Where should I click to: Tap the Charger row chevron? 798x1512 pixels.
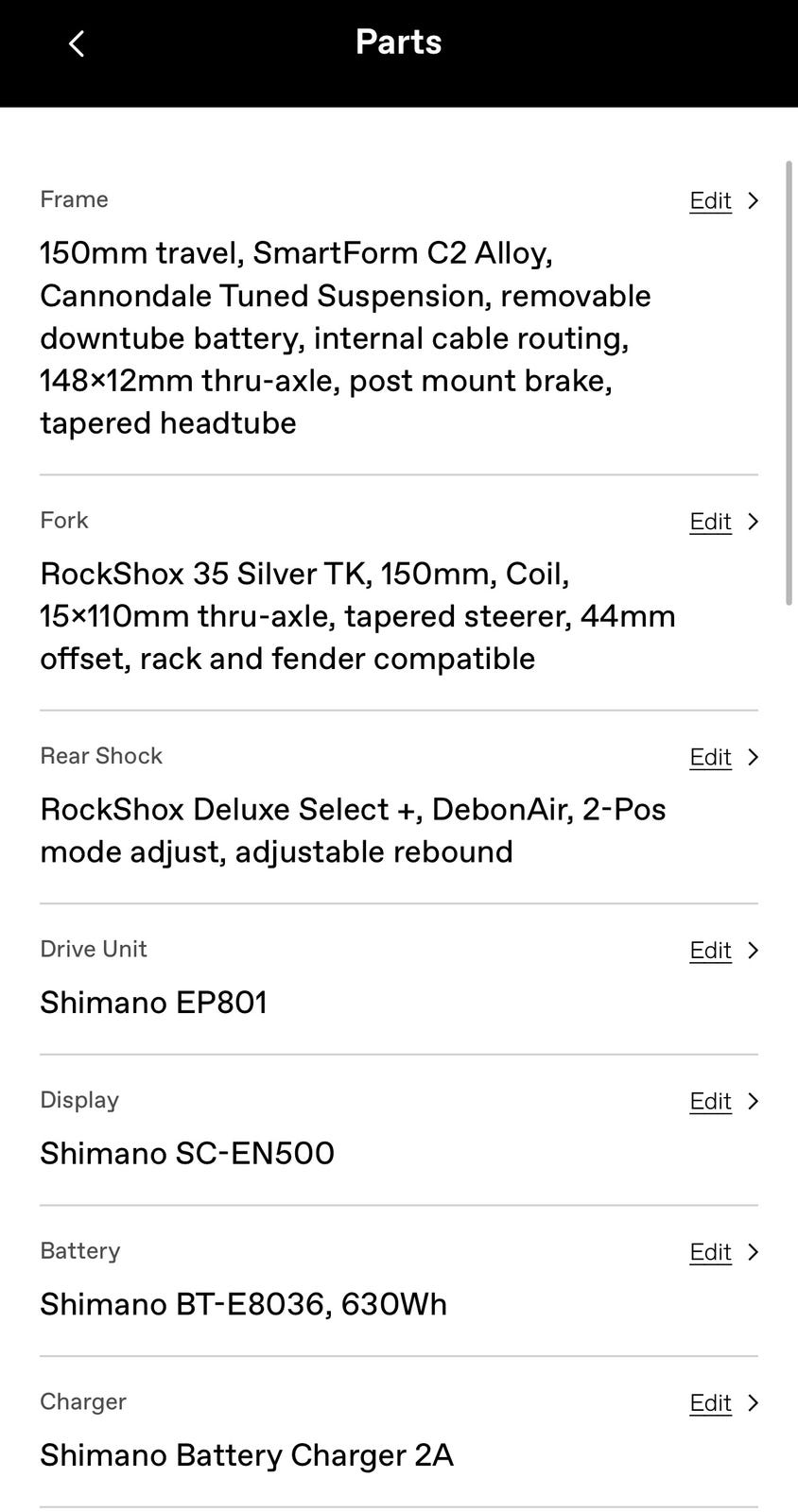pyautogui.click(x=754, y=1402)
